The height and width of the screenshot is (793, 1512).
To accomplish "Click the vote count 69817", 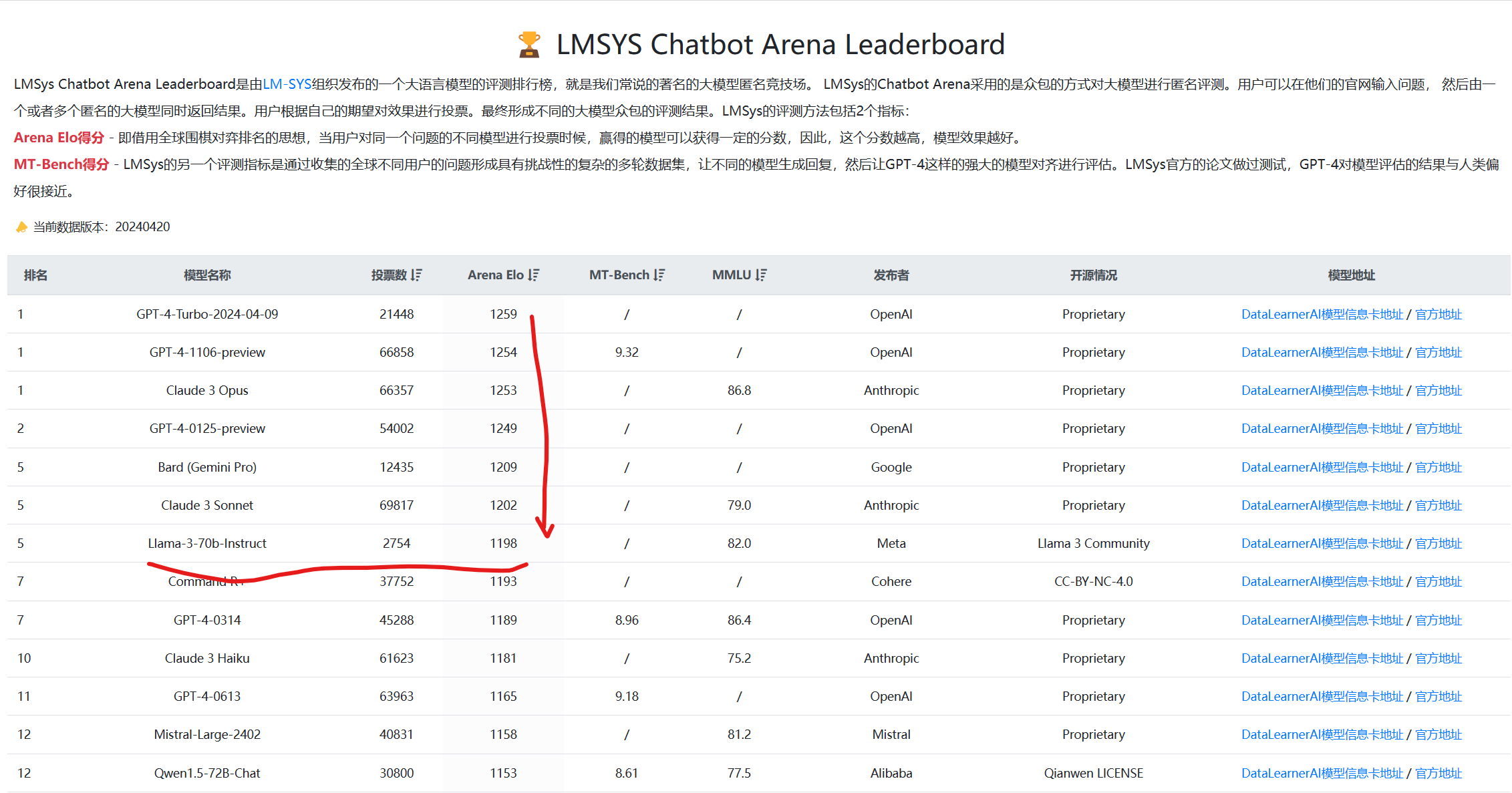I will tap(396, 505).
